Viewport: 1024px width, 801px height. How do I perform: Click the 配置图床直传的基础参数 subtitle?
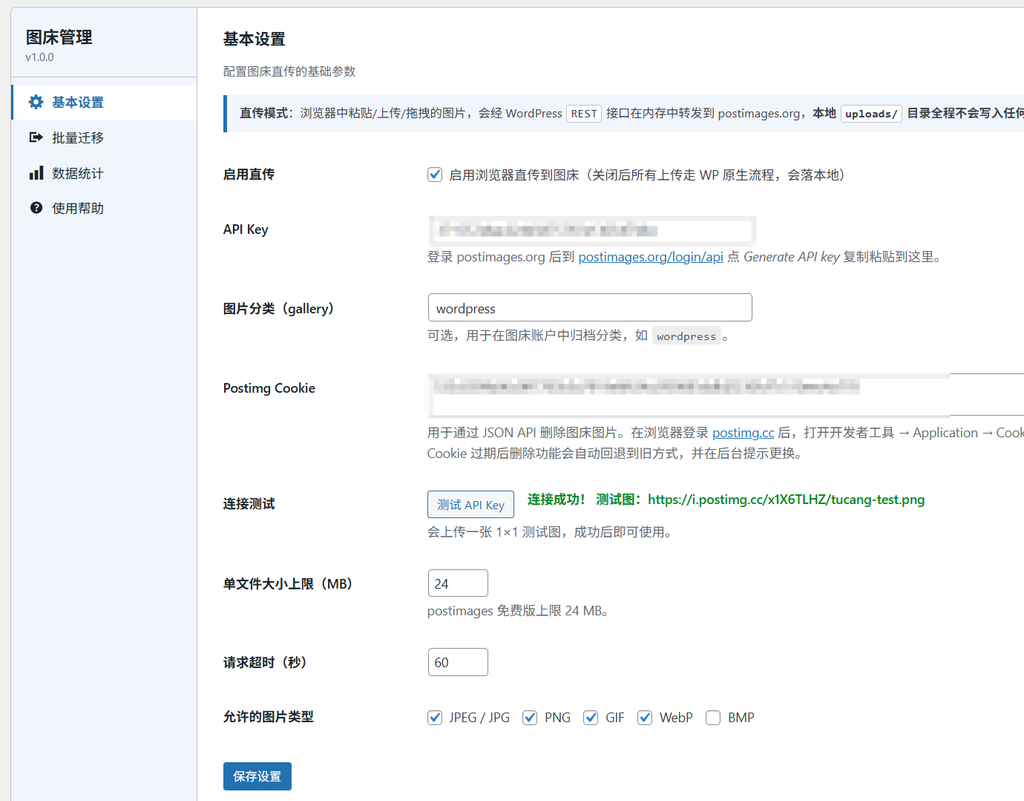pos(289,71)
